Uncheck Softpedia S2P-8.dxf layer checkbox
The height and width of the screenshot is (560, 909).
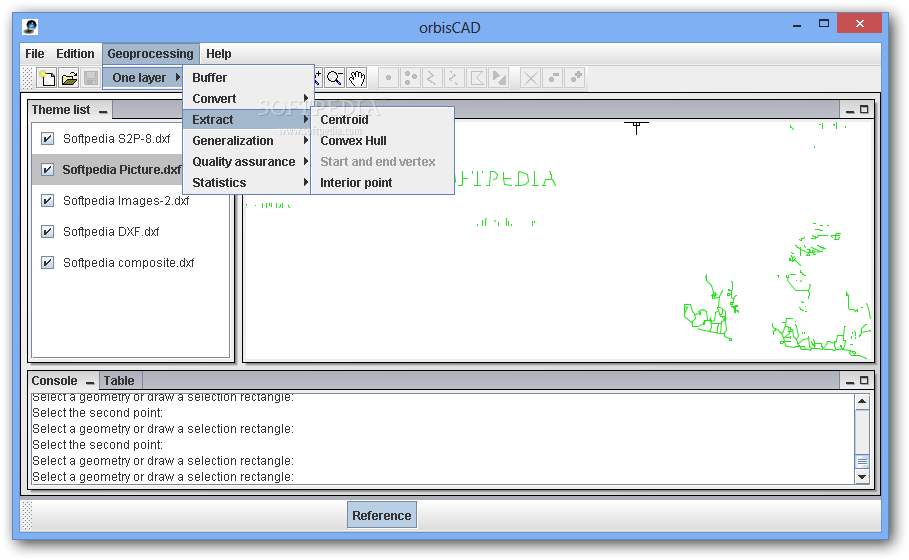coord(48,139)
